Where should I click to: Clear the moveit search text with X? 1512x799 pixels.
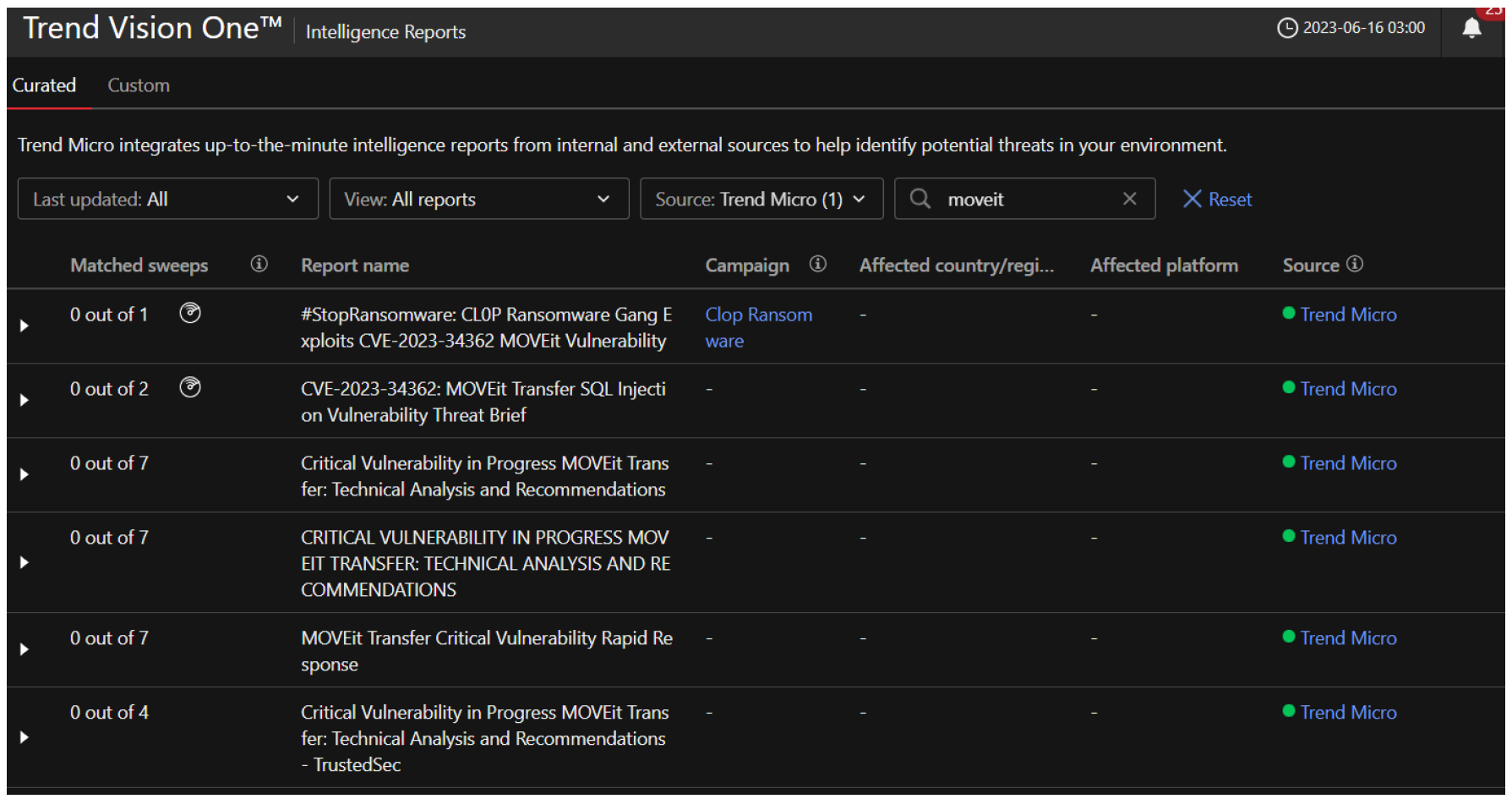tap(1129, 200)
